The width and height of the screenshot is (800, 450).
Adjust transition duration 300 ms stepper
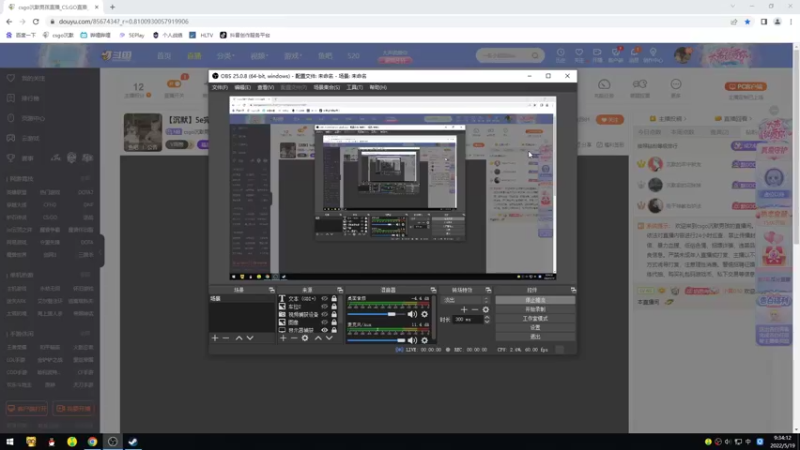(487, 319)
